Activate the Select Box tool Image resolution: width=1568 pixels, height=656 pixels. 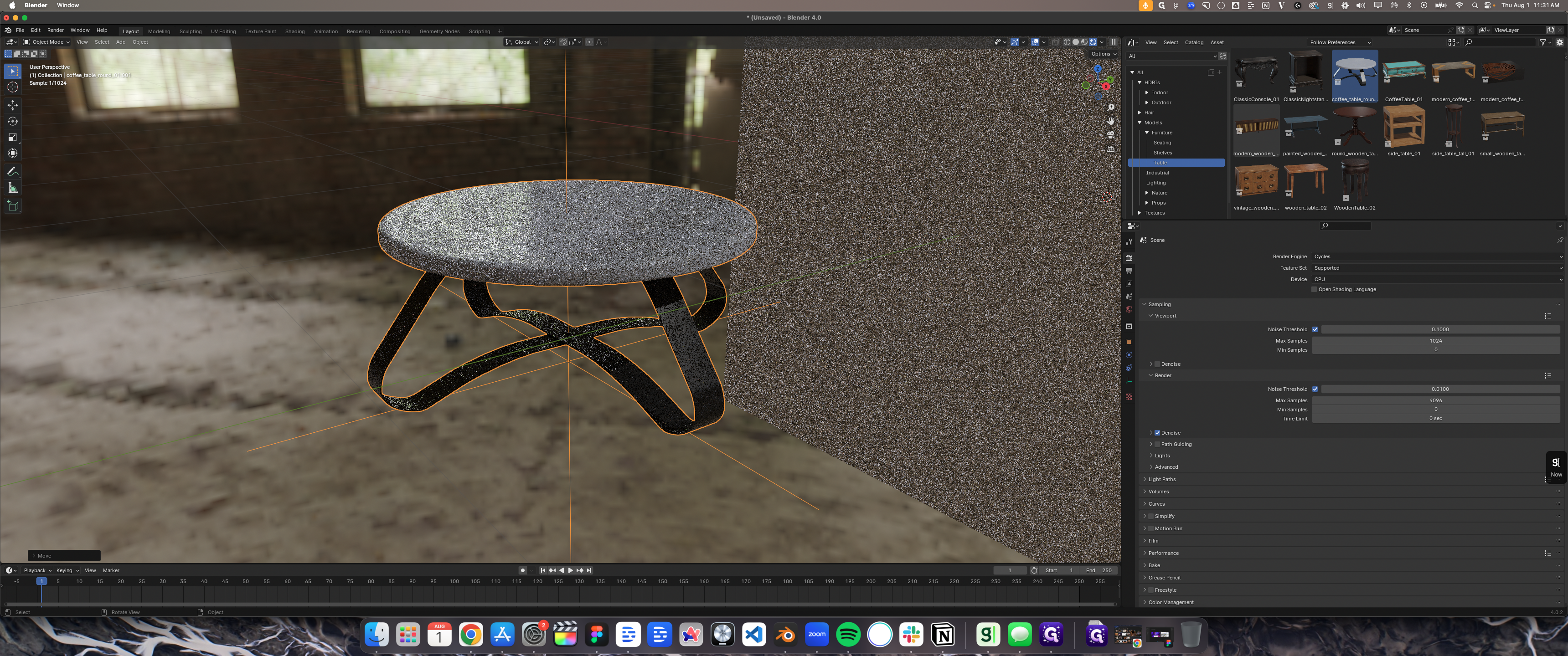[13, 71]
